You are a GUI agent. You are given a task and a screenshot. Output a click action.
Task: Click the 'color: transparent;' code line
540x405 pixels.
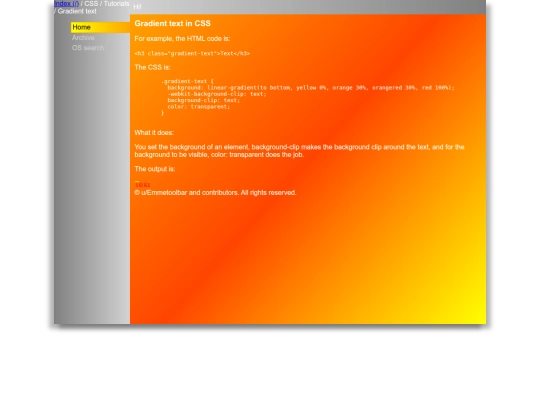pos(198,107)
